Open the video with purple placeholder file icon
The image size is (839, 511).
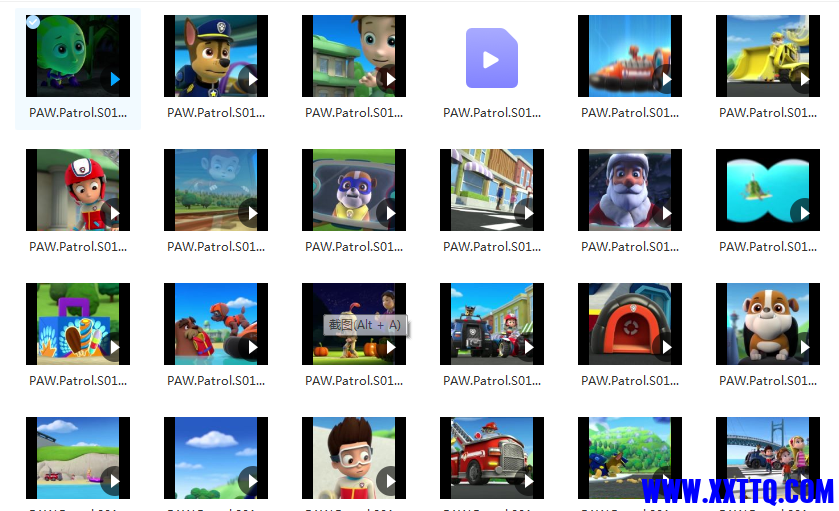(492, 58)
